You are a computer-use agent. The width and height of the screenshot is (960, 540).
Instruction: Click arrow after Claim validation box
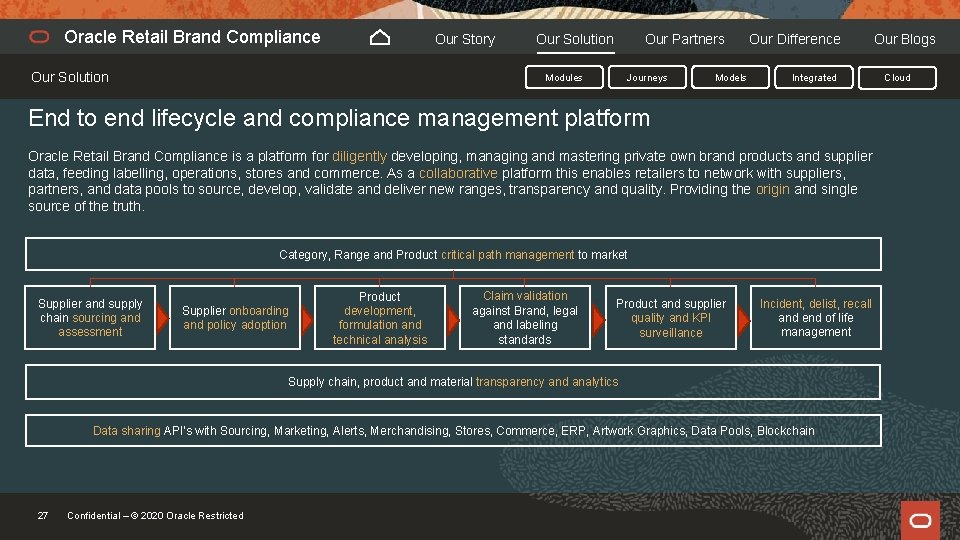(x=598, y=318)
